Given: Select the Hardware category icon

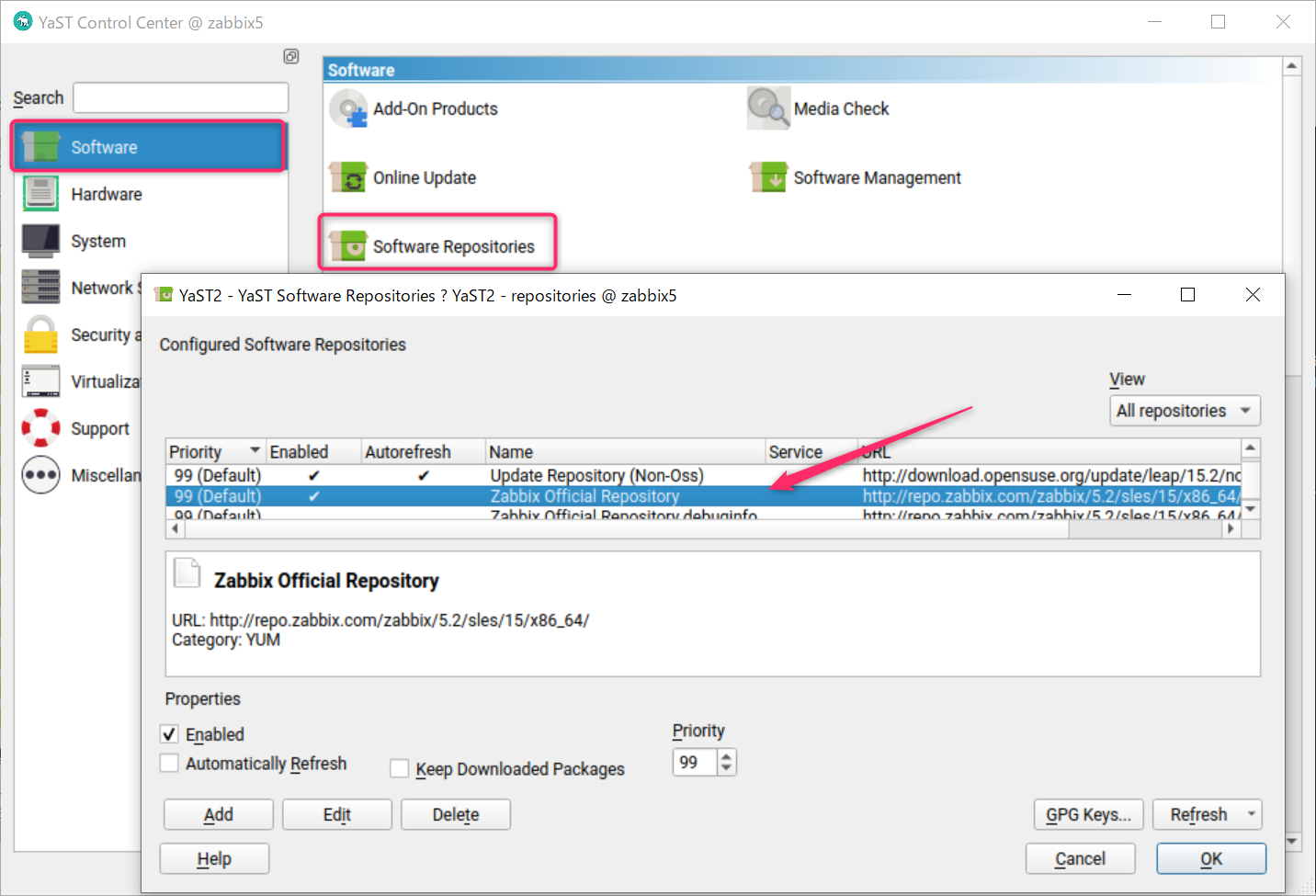Looking at the screenshot, I should 41,194.
